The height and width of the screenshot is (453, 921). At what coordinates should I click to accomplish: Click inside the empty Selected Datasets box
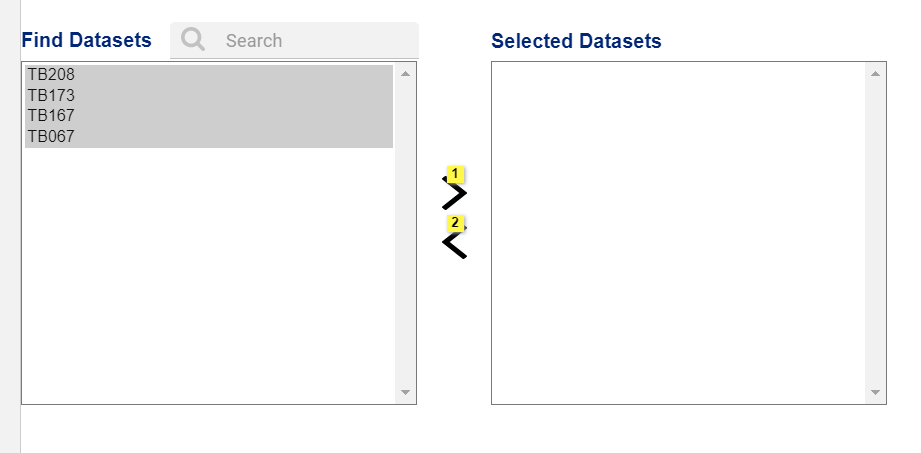(678, 233)
